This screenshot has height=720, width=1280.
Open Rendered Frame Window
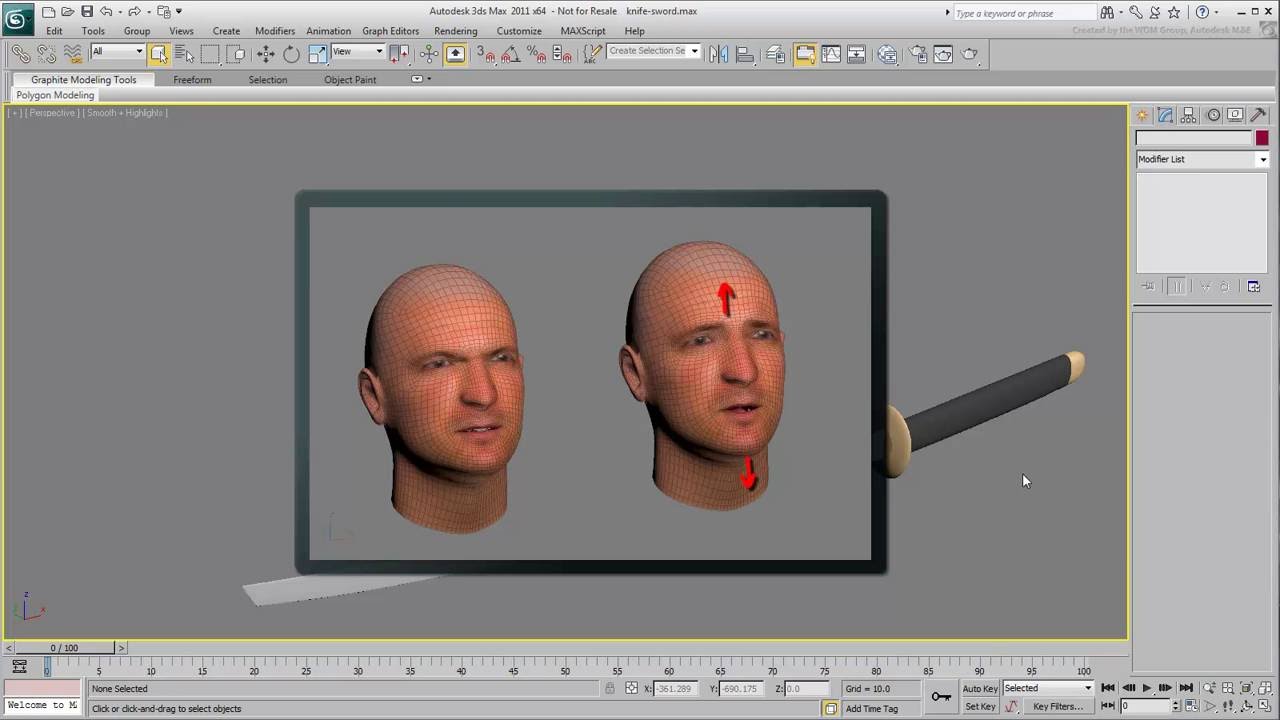(x=943, y=54)
